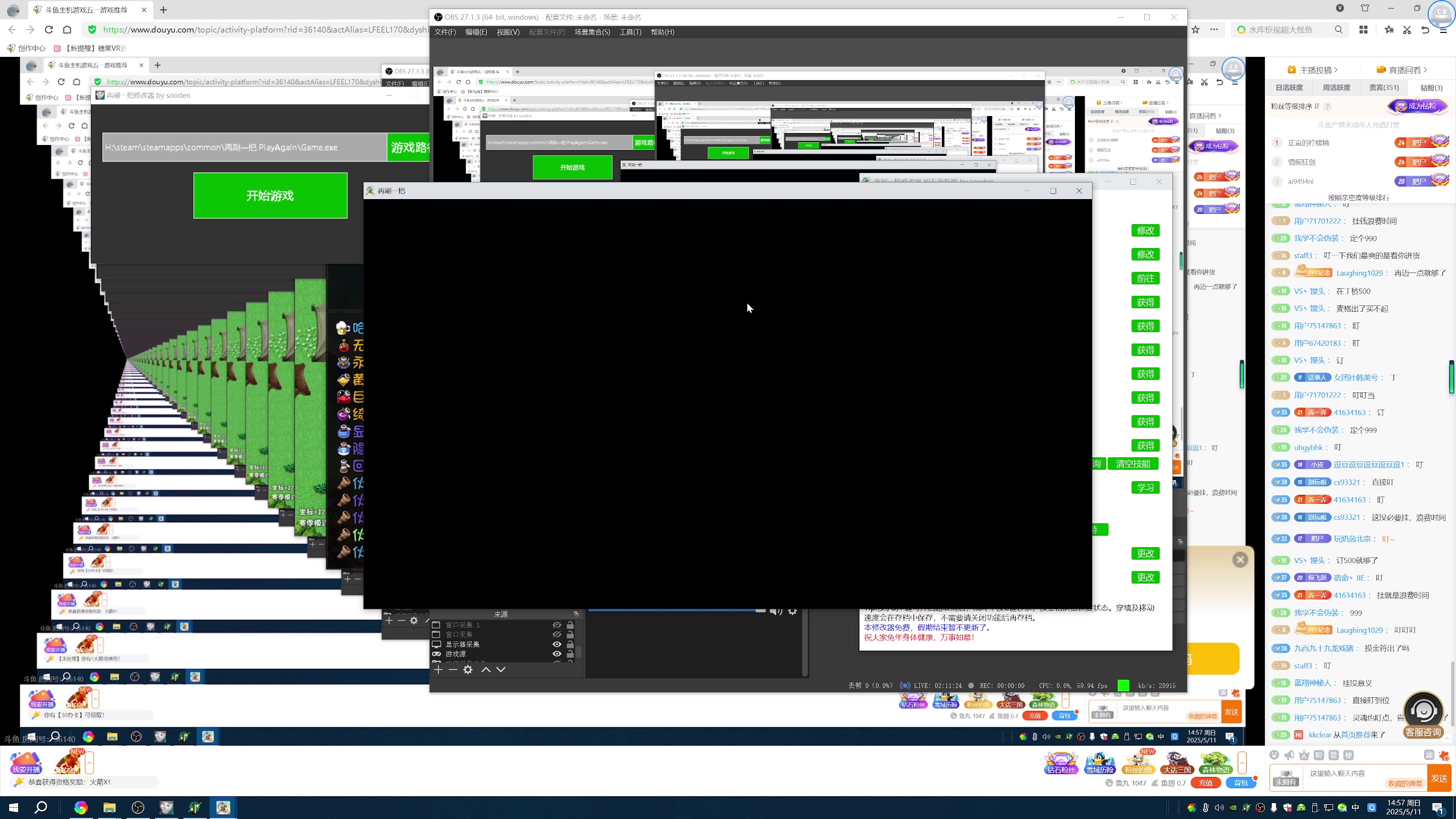Toggle lock on 窗口采集 3 source

[570, 625]
